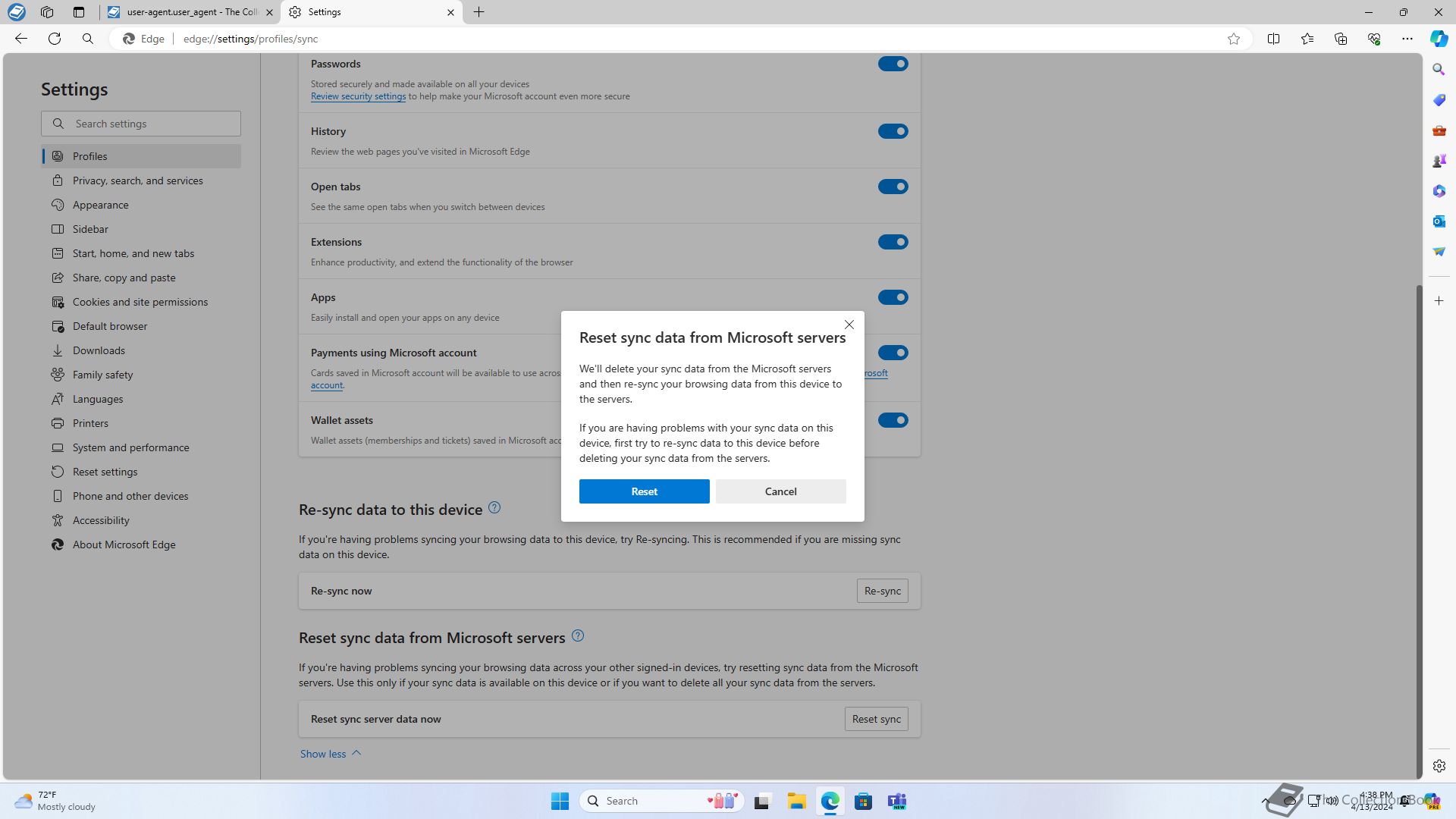
Task: Open Favorites panel
Action: pyautogui.click(x=1307, y=39)
